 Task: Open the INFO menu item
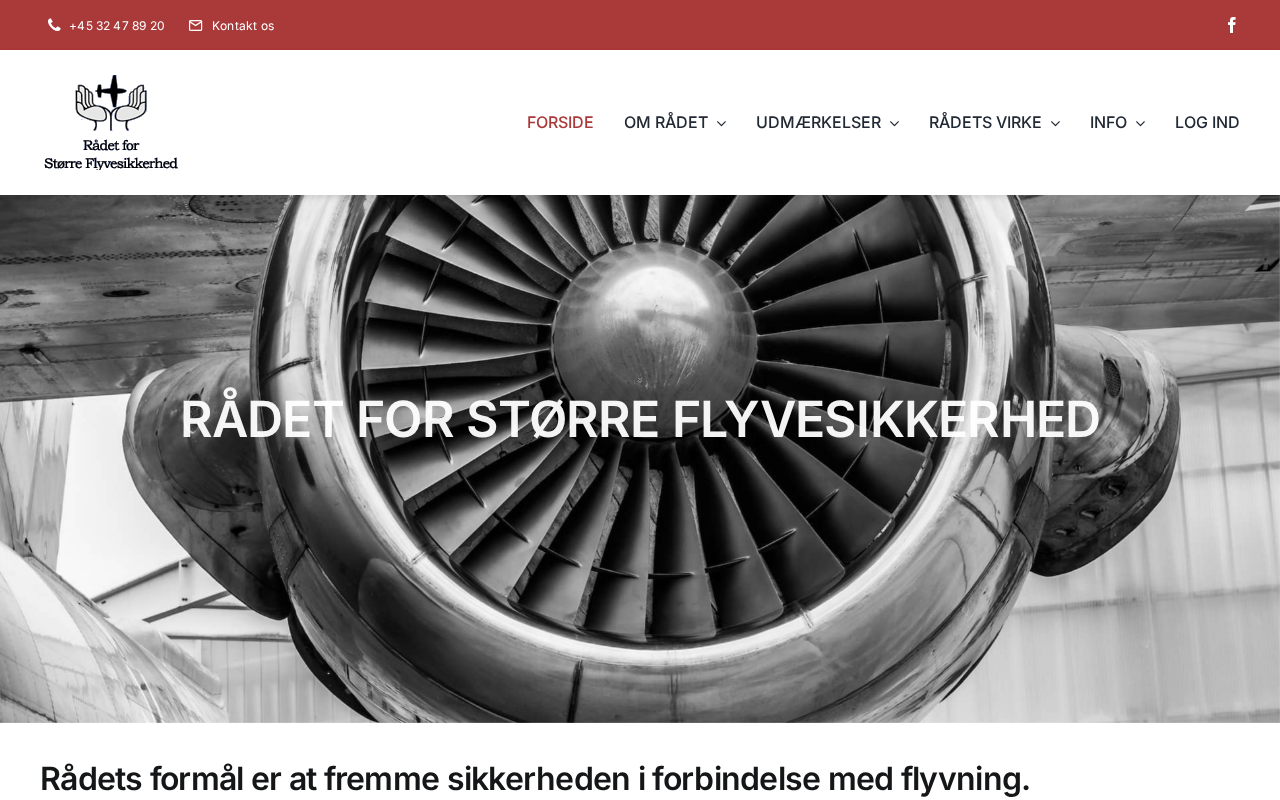tap(1108, 122)
